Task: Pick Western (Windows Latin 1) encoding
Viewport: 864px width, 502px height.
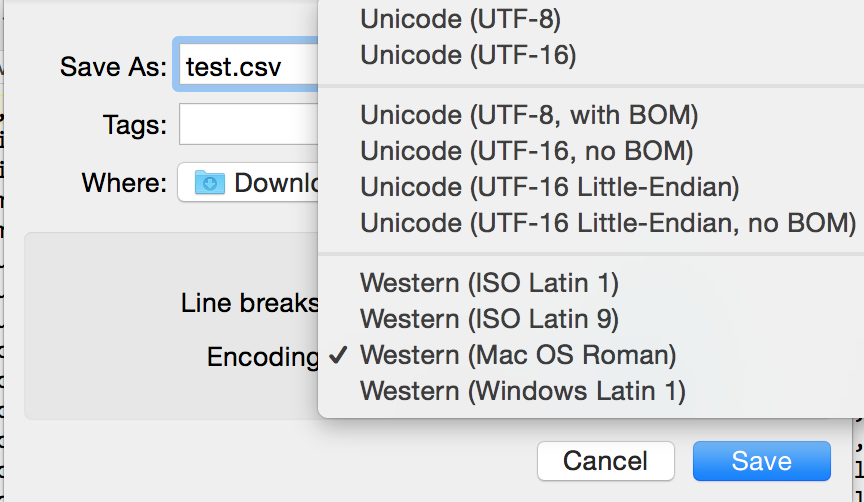Action: [x=591, y=391]
